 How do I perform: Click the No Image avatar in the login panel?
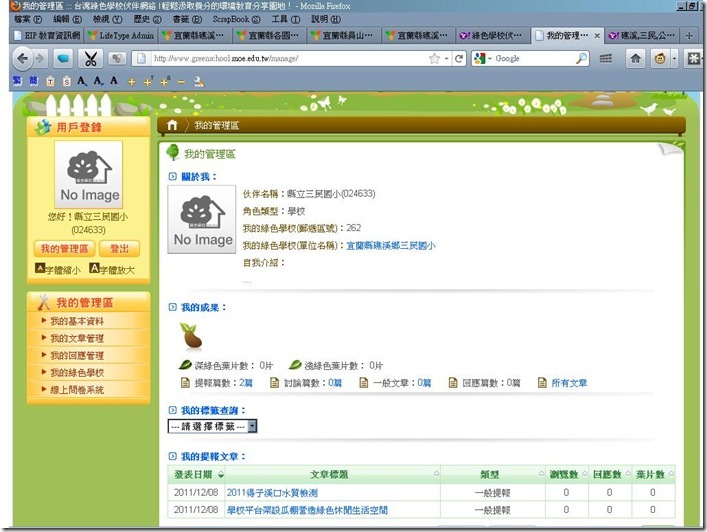89,175
